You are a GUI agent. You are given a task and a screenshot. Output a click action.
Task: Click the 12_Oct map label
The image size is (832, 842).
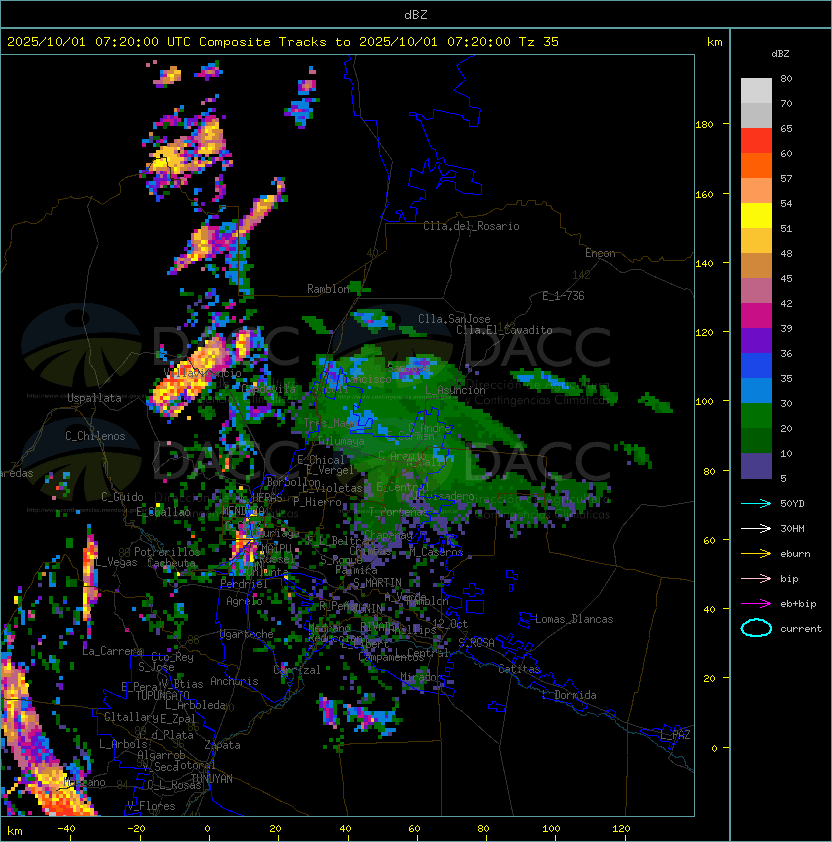click(x=450, y=624)
